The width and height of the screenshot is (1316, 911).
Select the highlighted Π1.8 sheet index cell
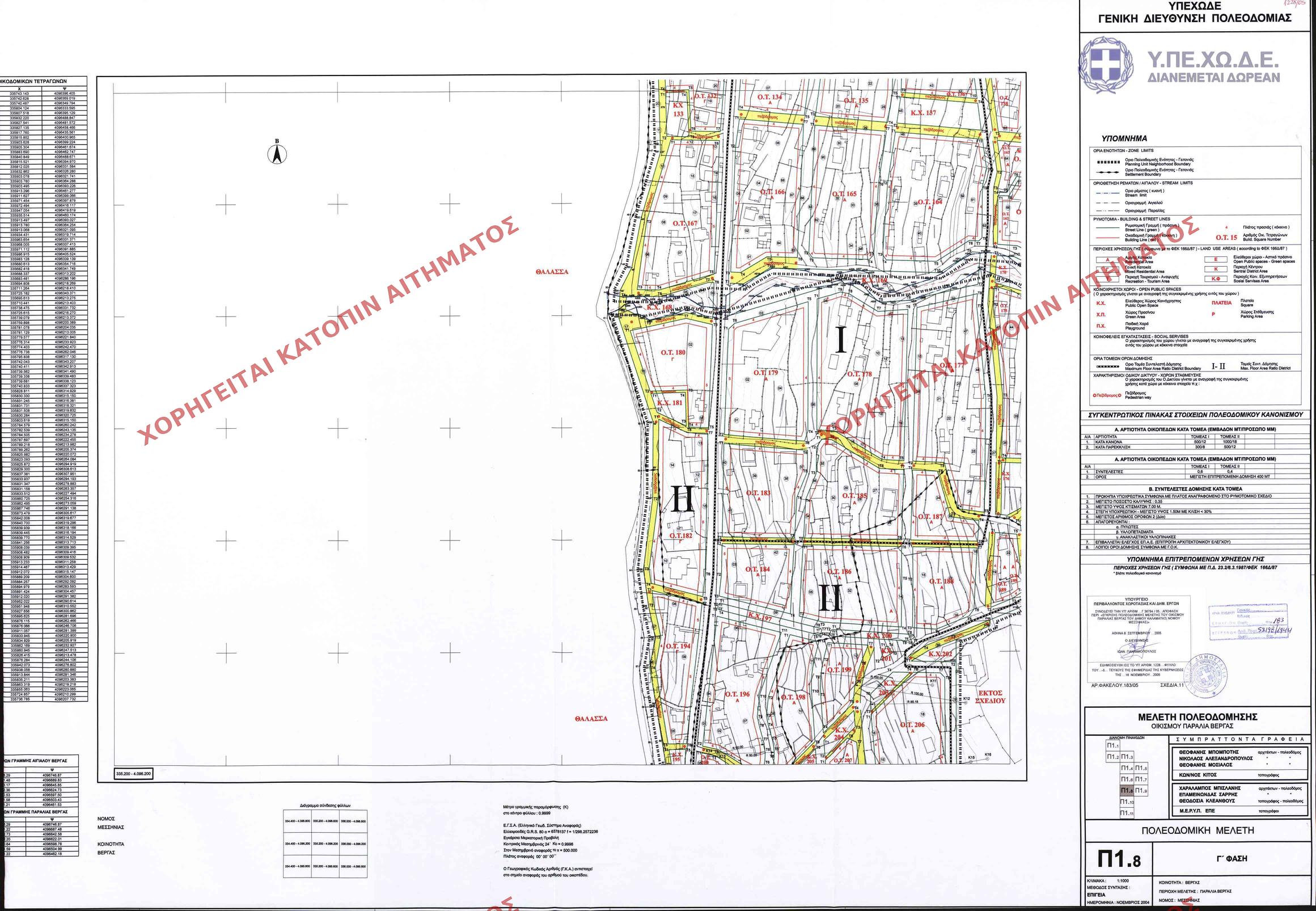pyautogui.click(x=1127, y=791)
